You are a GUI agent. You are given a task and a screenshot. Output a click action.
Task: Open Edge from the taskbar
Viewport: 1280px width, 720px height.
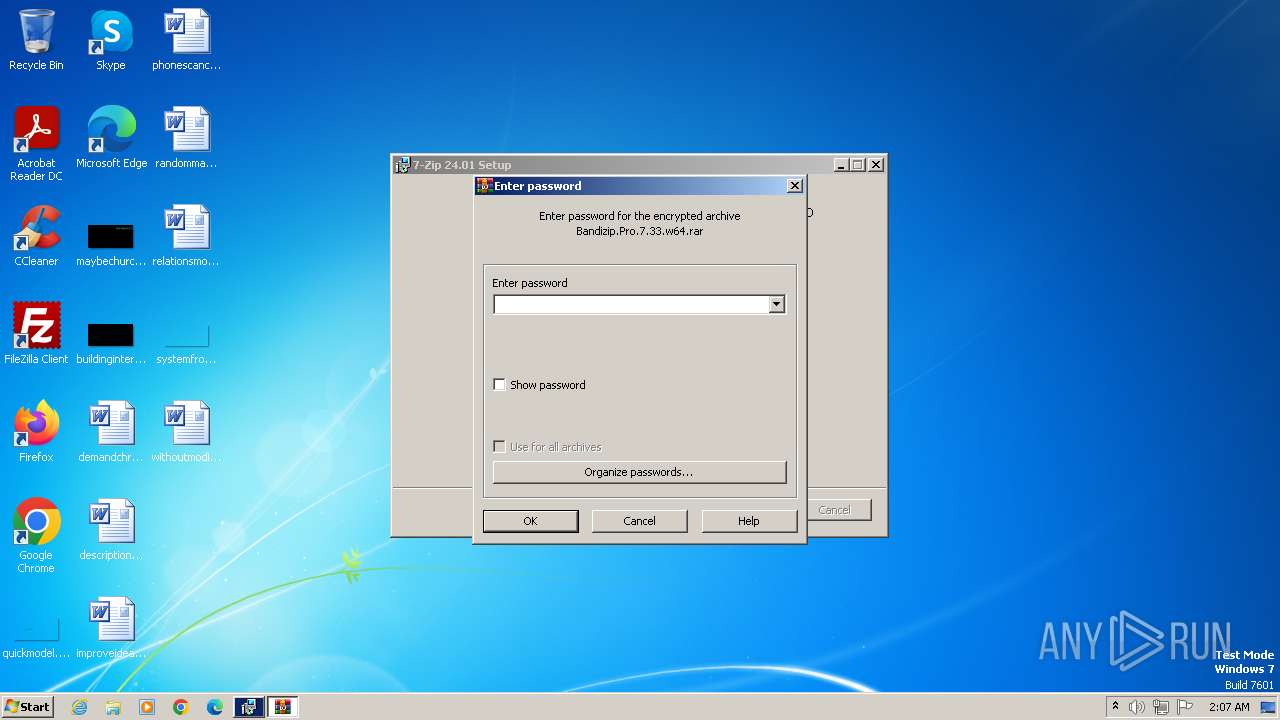(x=215, y=707)
